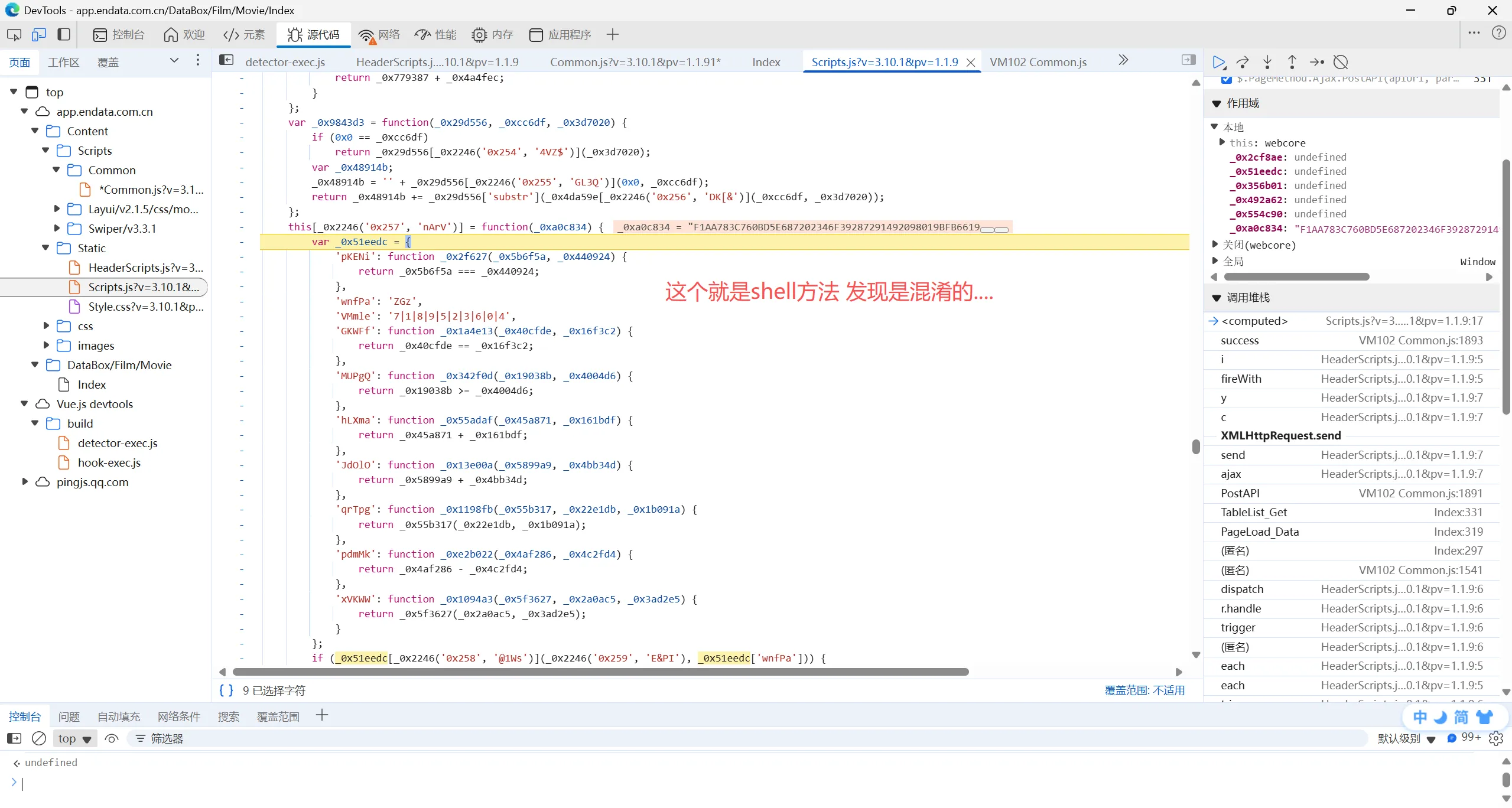Click the inspect element picker icon

pyautogui.click(x=14, y=35)
